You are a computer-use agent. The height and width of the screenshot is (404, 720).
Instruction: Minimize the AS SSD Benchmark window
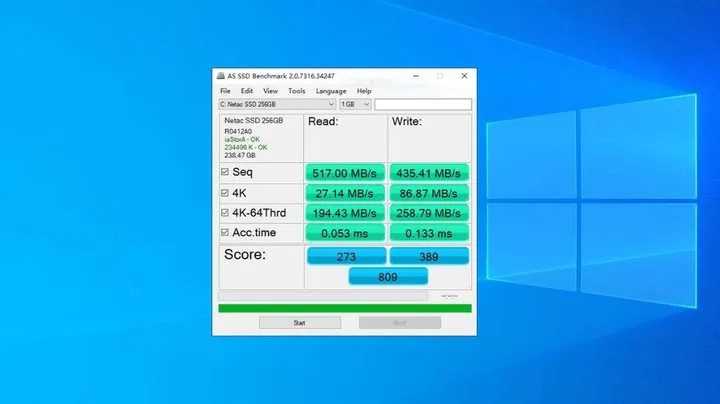coord(415,76)
